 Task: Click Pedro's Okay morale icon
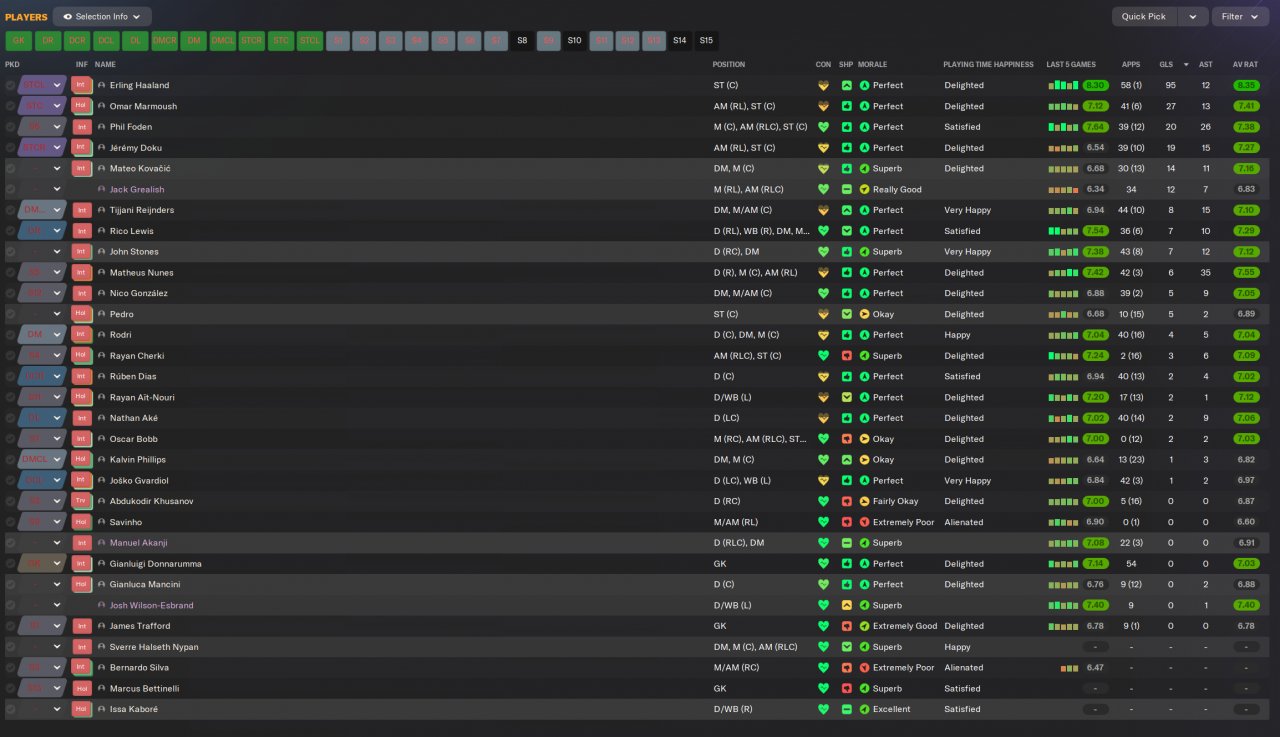(x=865, y=314)
